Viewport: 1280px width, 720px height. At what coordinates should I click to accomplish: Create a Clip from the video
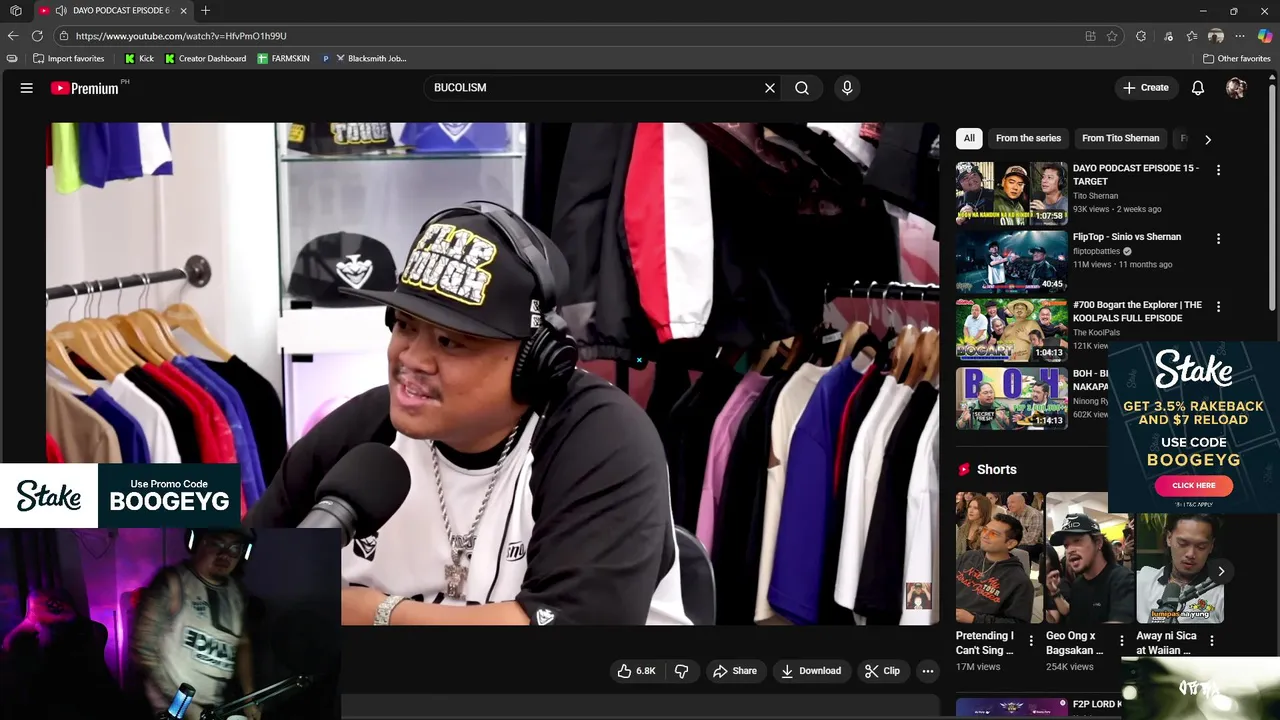pyautogui.click(x=882, y=671)
